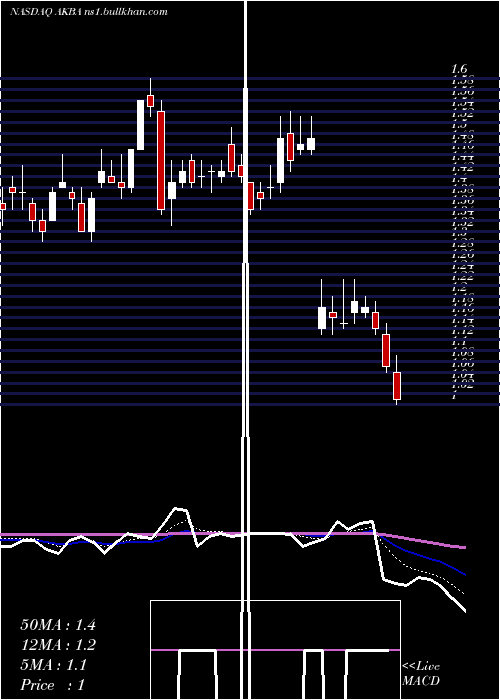Click the last red candlestick at the chart low
This screenshot has height=700, width=500.
[x=397, y=385]
